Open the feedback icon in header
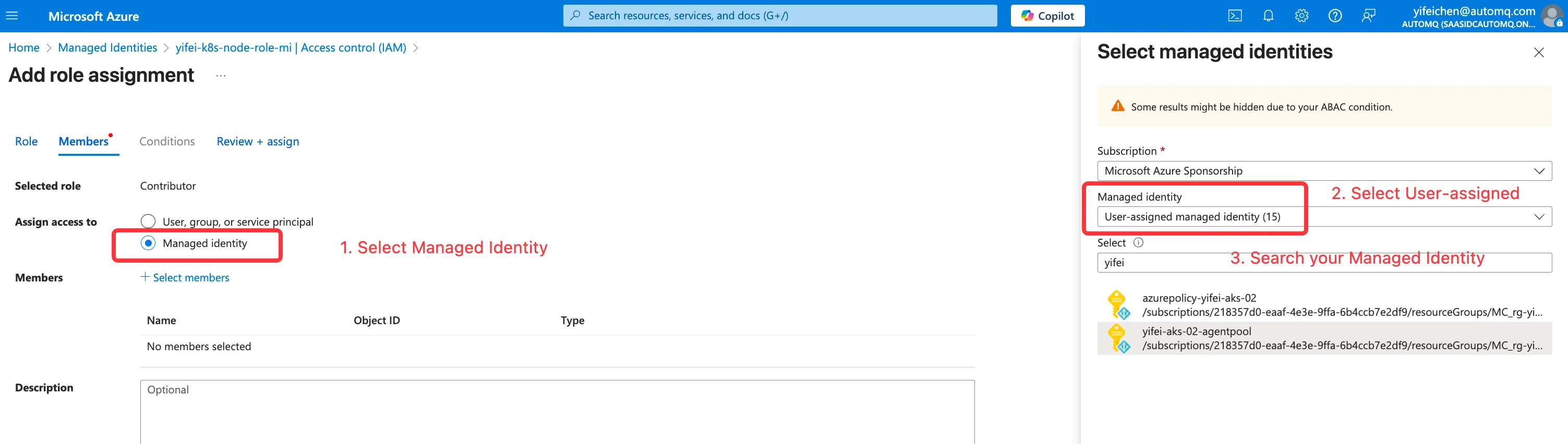This screenshot has width=1568, height=444. pyautogui.click(x=1368, y=16)
